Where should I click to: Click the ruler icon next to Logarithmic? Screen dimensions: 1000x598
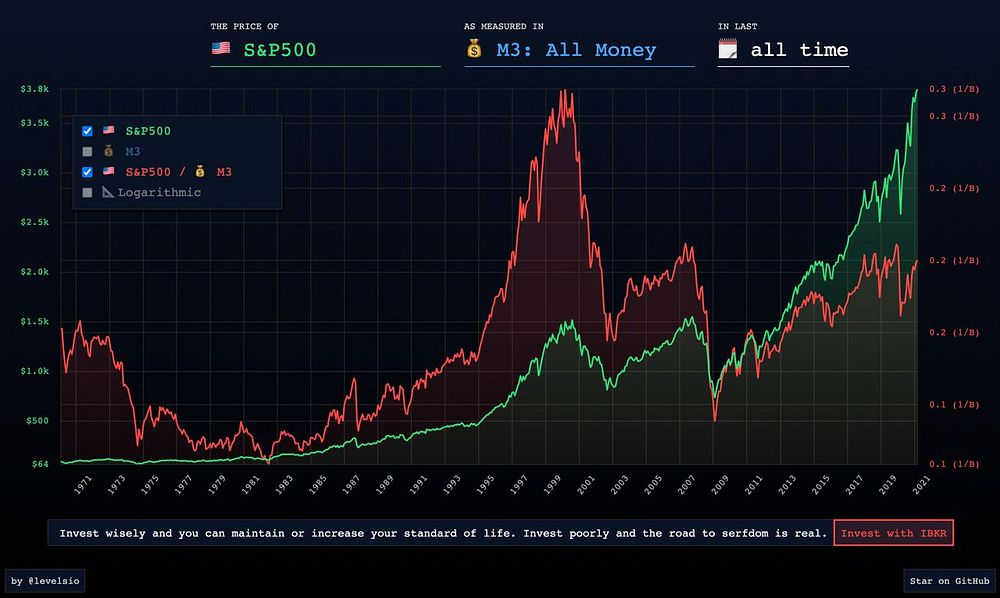coord(108,192)
